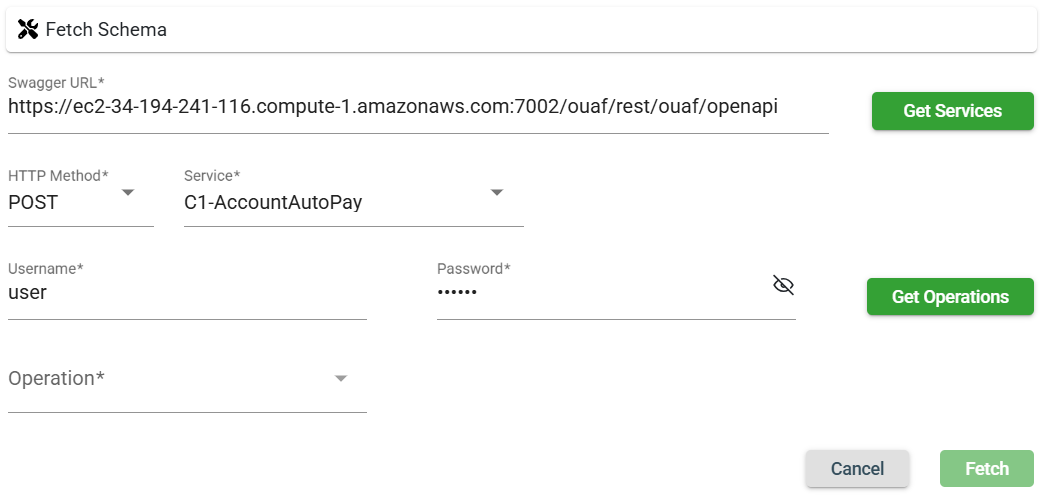This screenshot has width=1040, height=497.
Task: Open the Operation dropdown arrow
Action: tap(341, 379)
